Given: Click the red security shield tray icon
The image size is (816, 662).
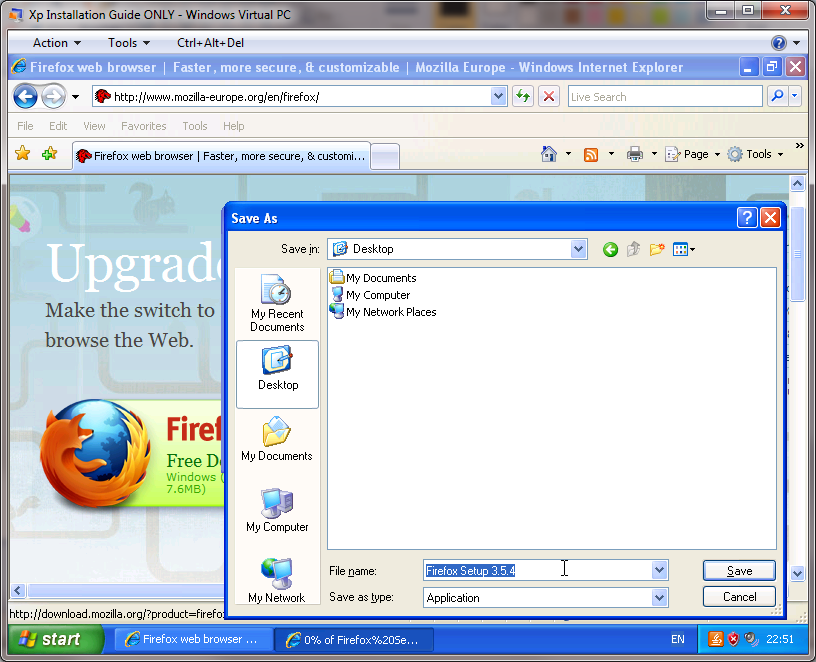Looking at the screenshot, I should pos(733,639).
